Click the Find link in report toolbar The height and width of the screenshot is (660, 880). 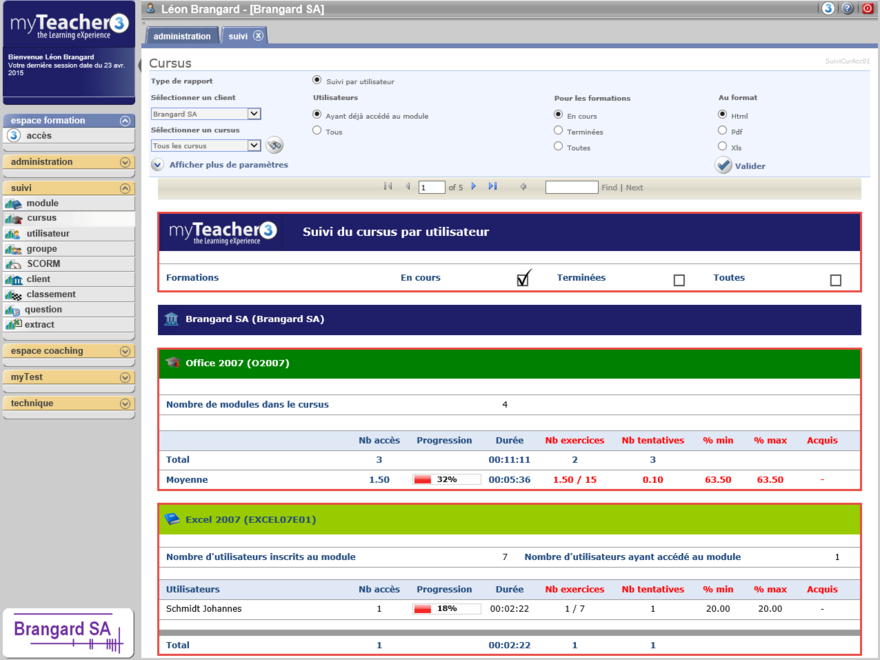pos(609,188)
